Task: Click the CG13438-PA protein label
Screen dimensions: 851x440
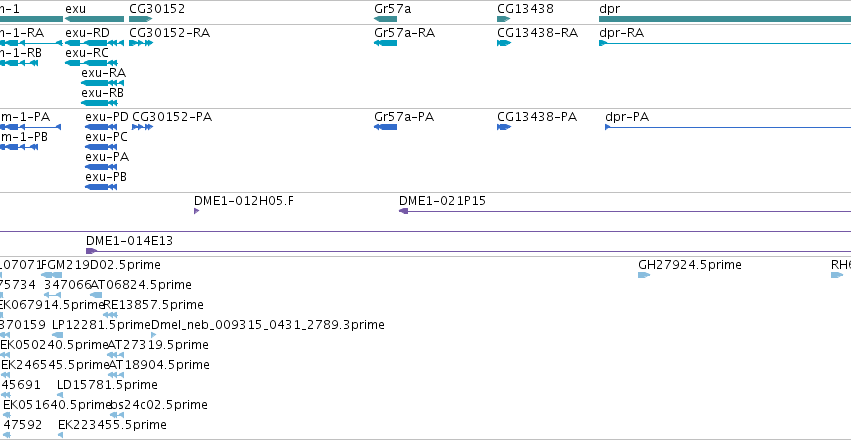Action: 537,117
